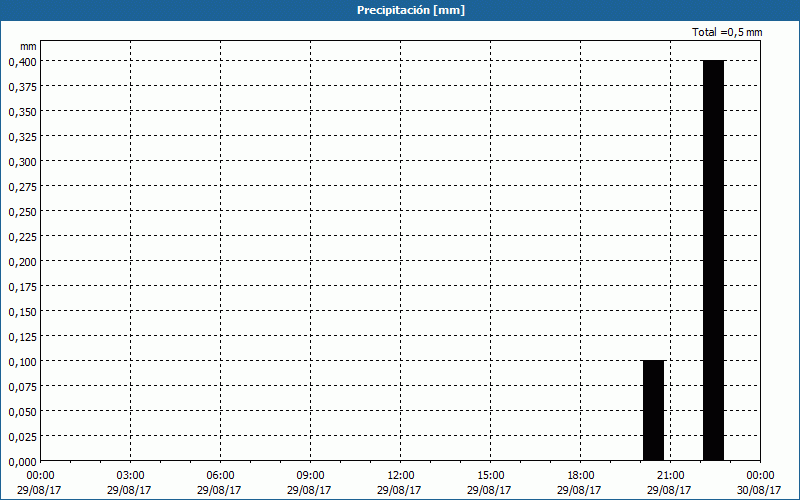800x500 pixels.
Task: Select the 0,150 axis label
Action: pyautogui.click(x=22, y=312)
